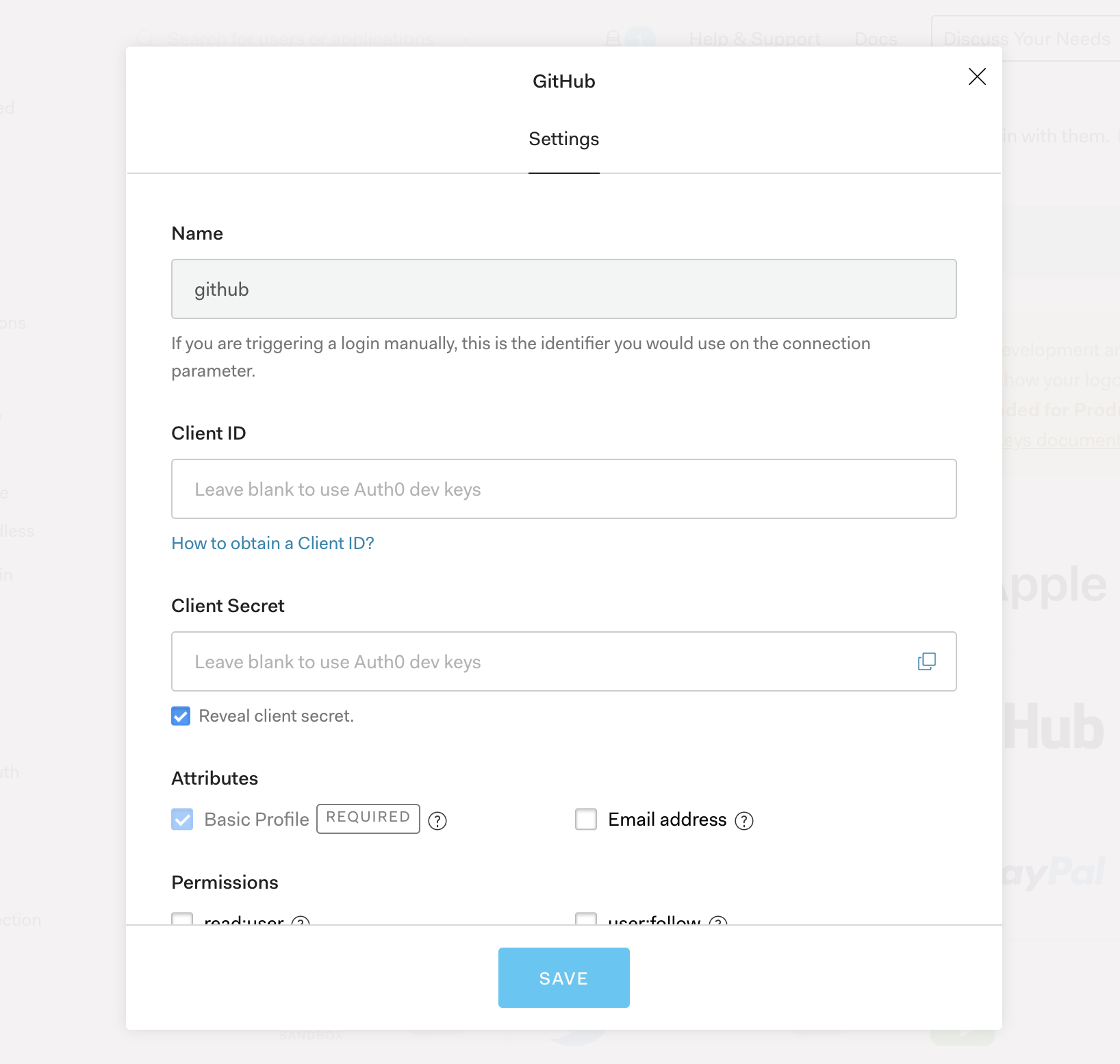Screen dimensions: 1120x1064
Task: Disable Reveal client secret
Action: pyautogui.click(x=181, y=715)
